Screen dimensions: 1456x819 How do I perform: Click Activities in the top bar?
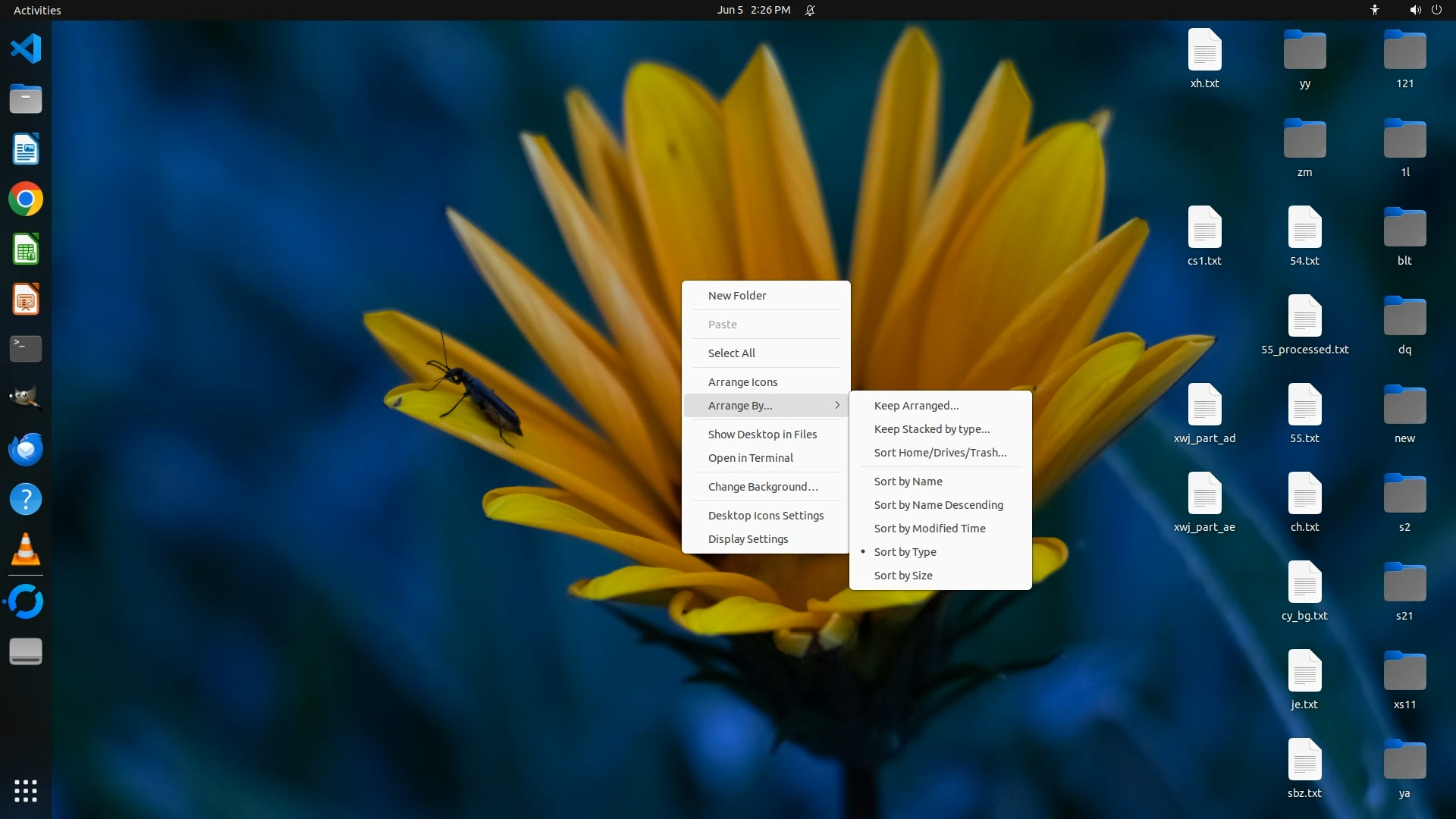[37, 10]
